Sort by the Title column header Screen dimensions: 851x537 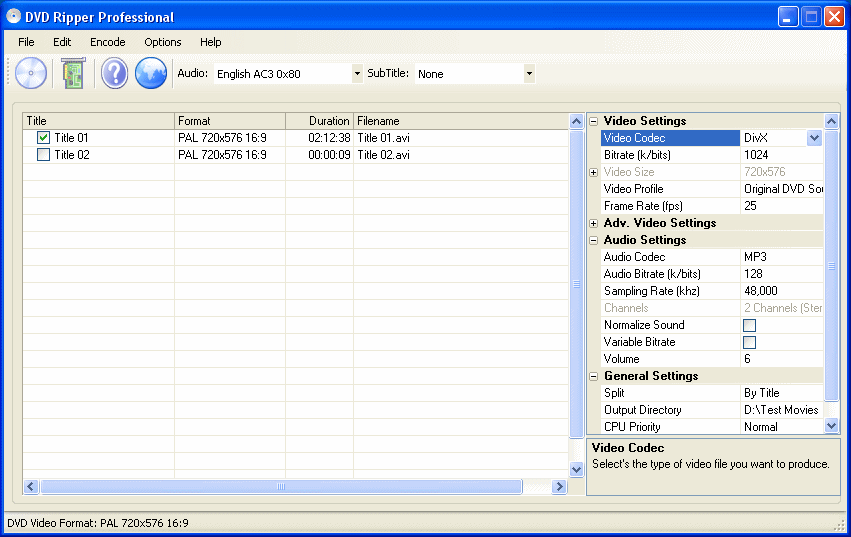click(98, 121)
